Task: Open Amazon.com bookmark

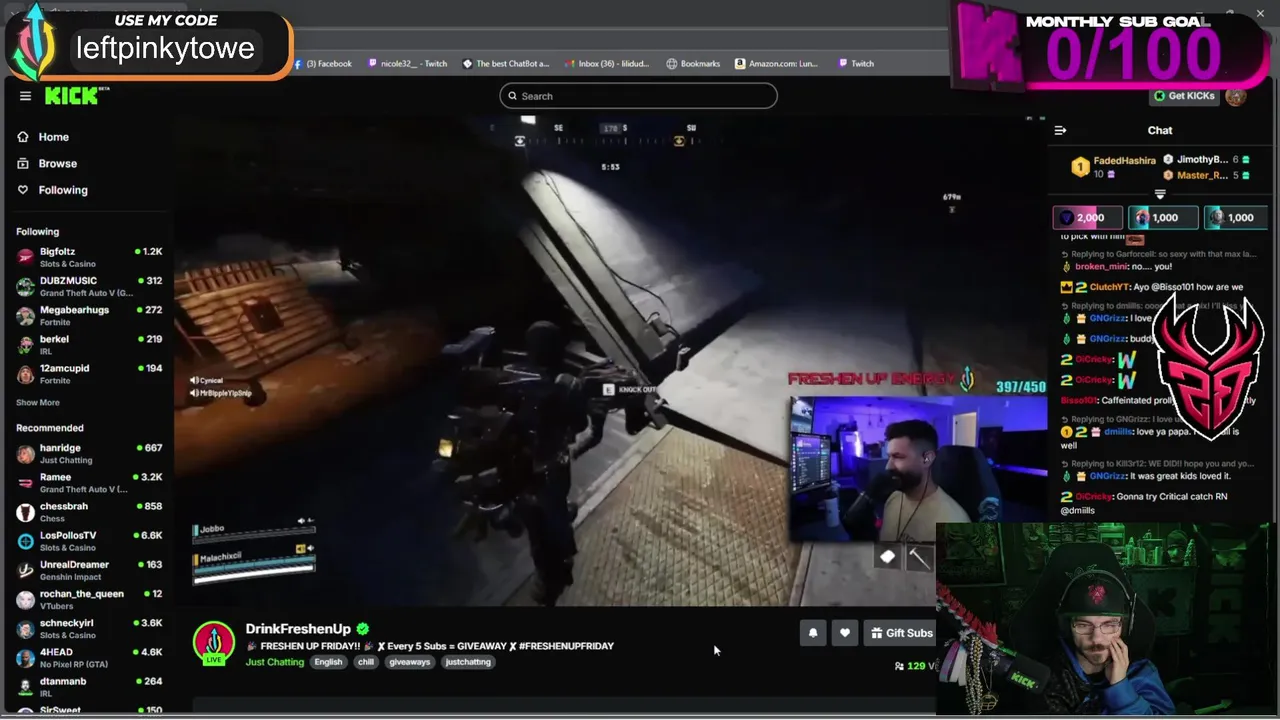Action: (x=776, y=64)
